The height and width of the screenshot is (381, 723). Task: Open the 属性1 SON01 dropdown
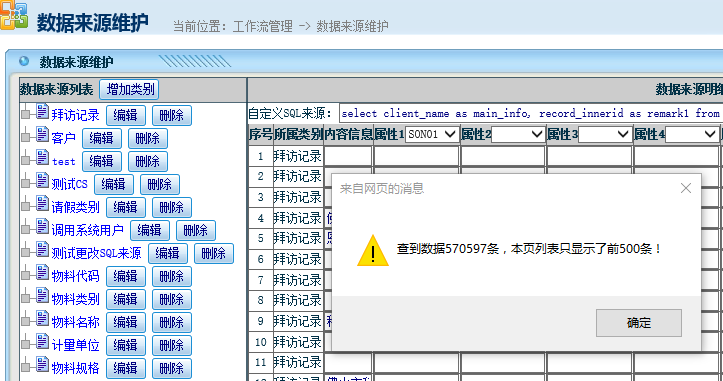coord(431,134)
